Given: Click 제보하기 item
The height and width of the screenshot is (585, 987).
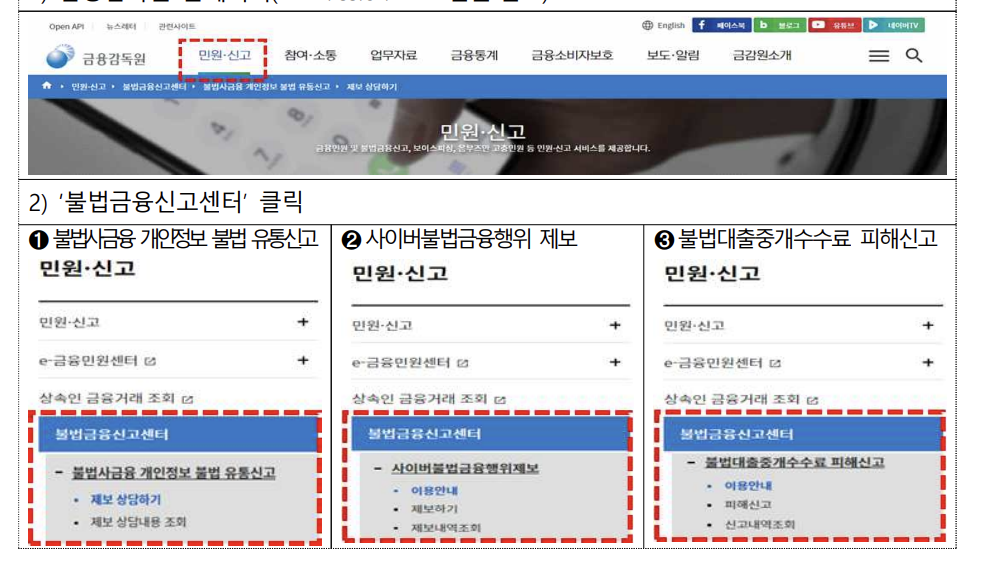Looking at the screenshot, I should pyautogui.click(x=434, y=509).
